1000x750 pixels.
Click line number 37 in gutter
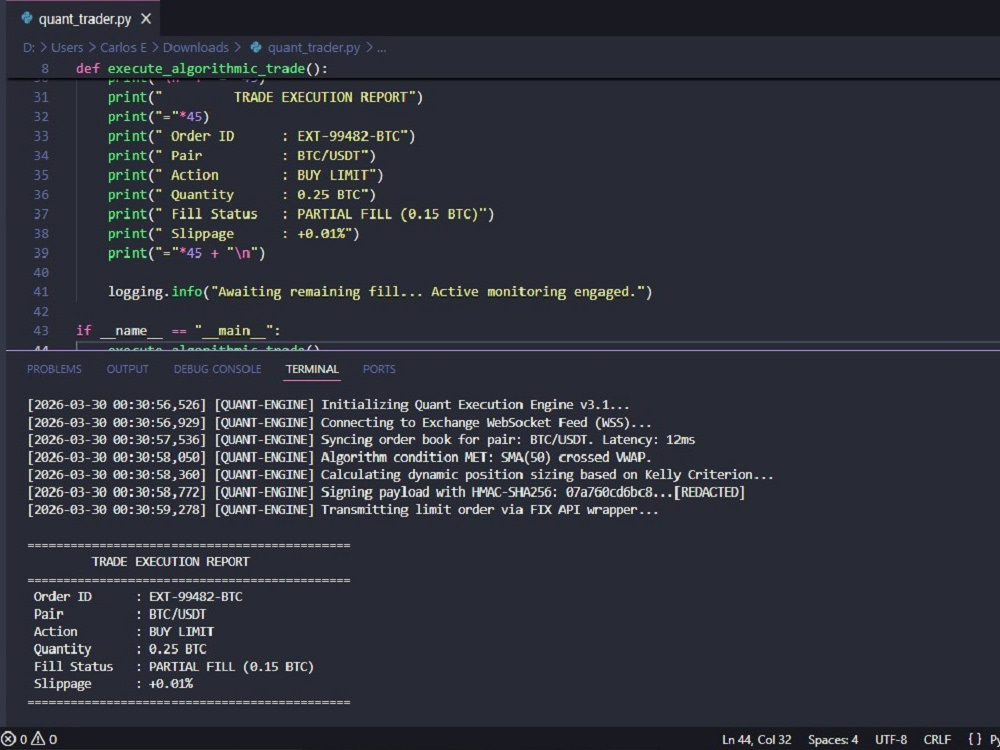pyautogui.click(x=41, y=214)
